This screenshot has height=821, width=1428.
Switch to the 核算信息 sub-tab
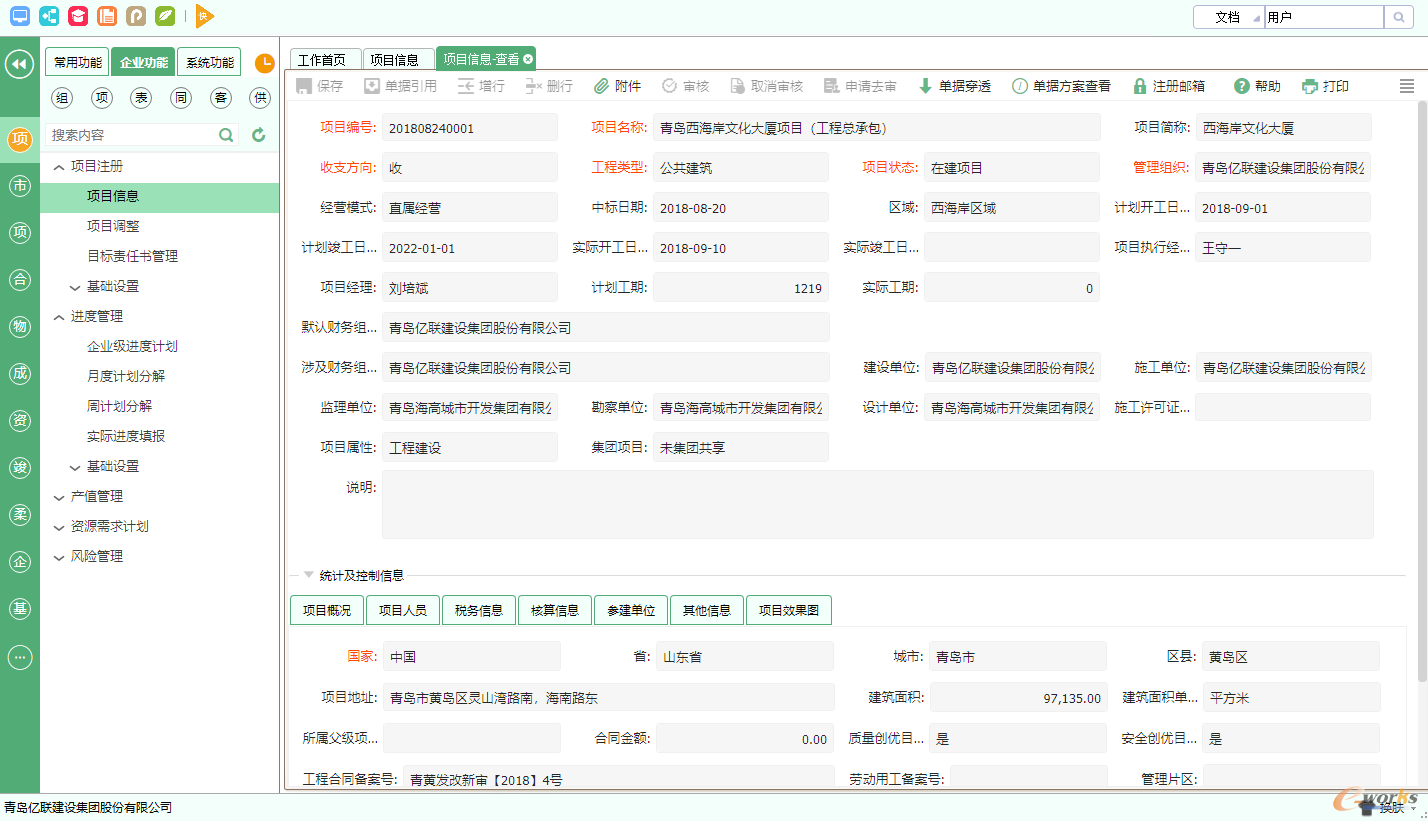coord(555,610)
